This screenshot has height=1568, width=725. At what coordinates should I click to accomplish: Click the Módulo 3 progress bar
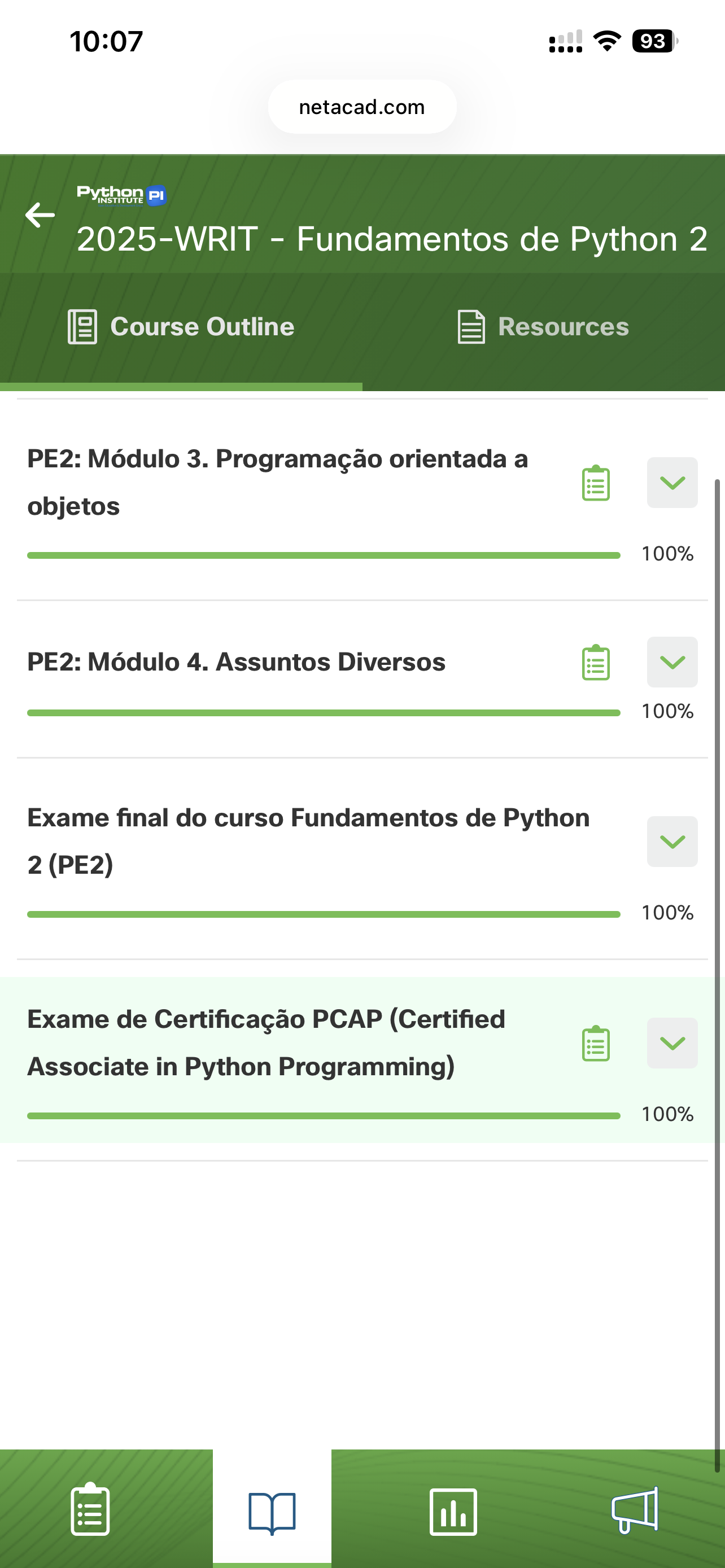323,555
